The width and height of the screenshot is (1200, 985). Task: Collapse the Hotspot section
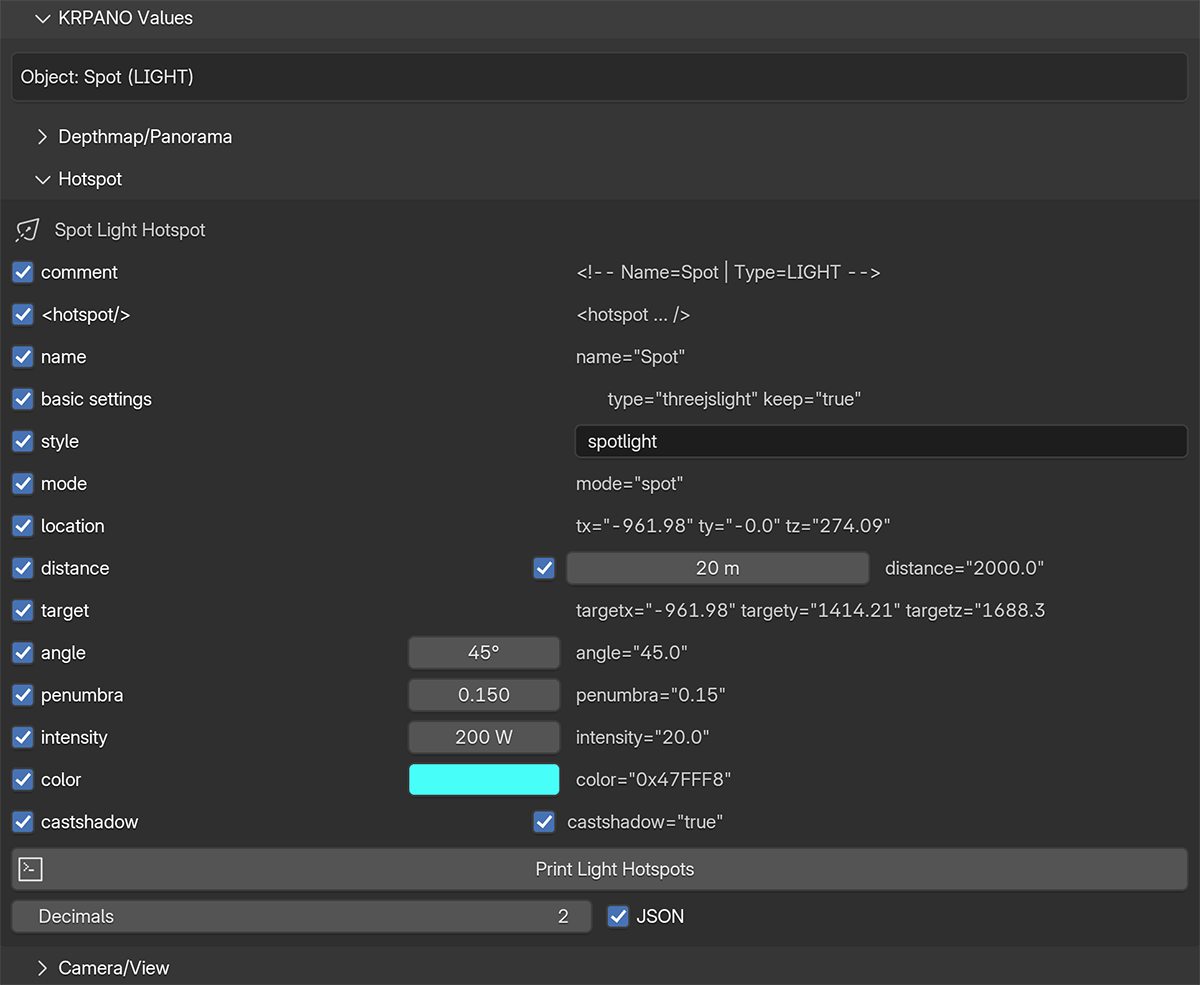tap(42, 180)
